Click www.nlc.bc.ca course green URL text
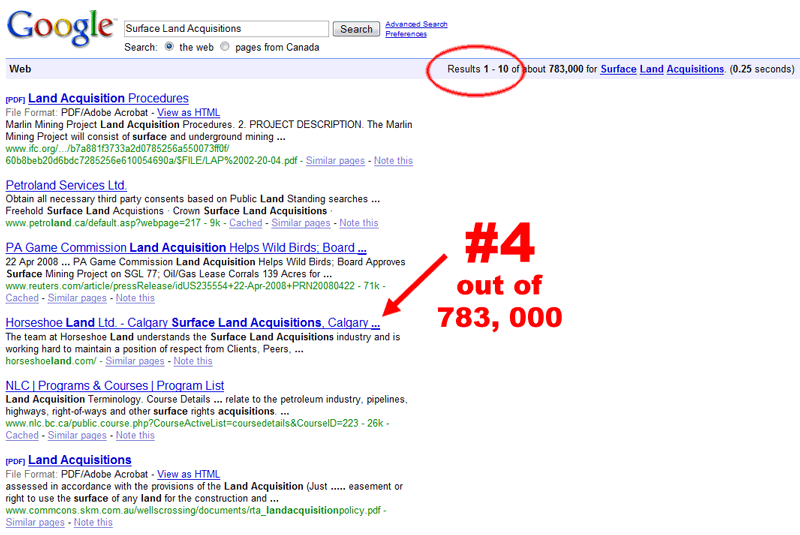This screenshot has width=800, height=535. coord(182,423)
